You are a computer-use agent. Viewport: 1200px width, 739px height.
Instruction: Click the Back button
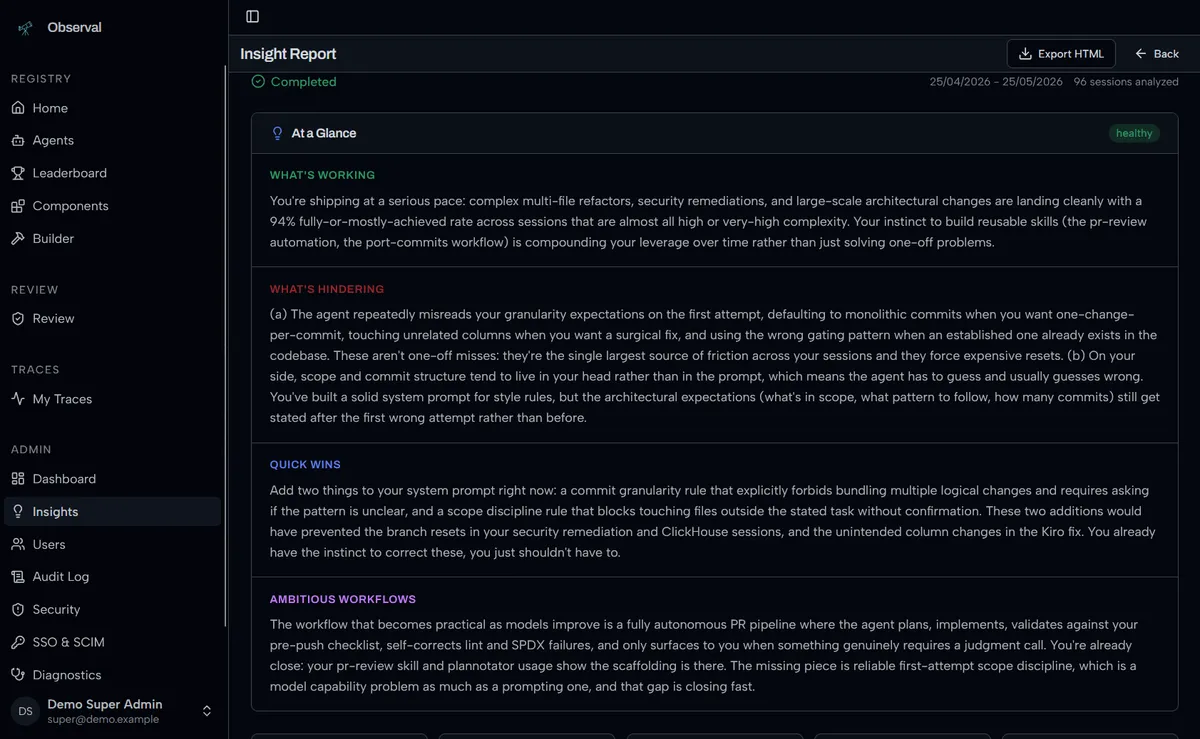coord(1157,54)
